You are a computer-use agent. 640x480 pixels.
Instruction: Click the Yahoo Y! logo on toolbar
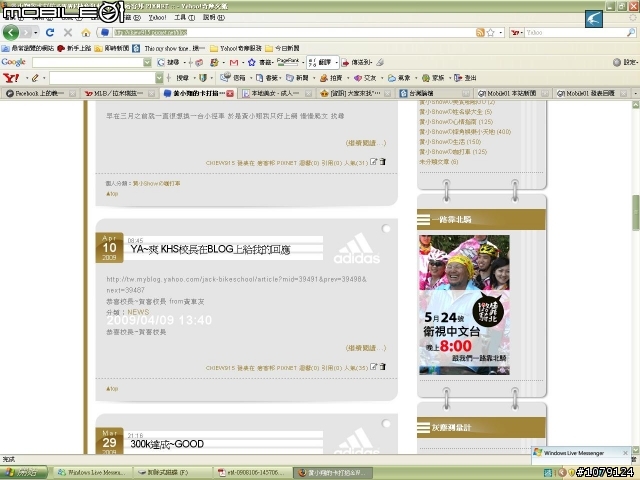click(x=11, y=78)
